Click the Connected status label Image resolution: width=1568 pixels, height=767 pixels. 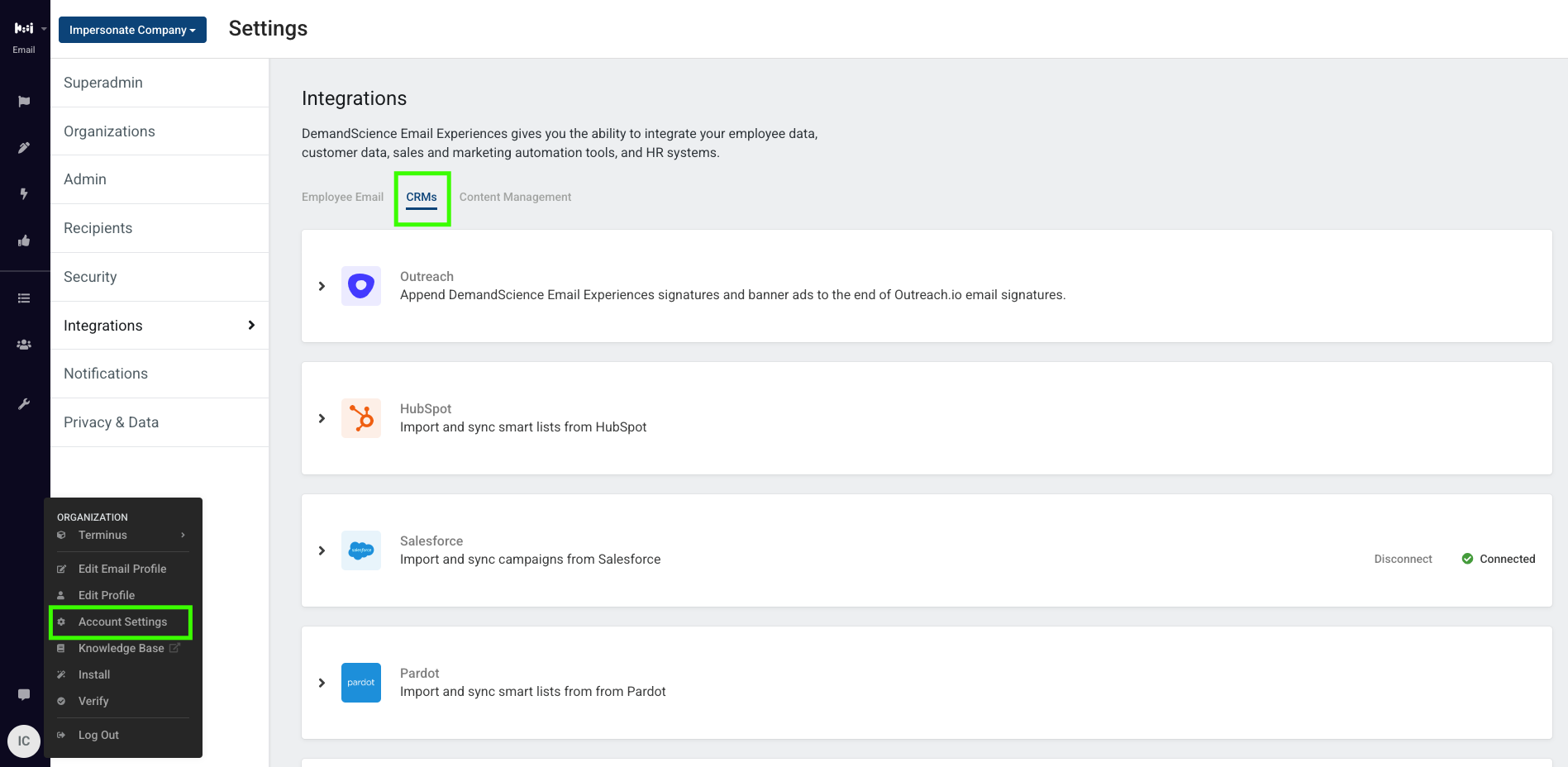tap(1507, 559)
